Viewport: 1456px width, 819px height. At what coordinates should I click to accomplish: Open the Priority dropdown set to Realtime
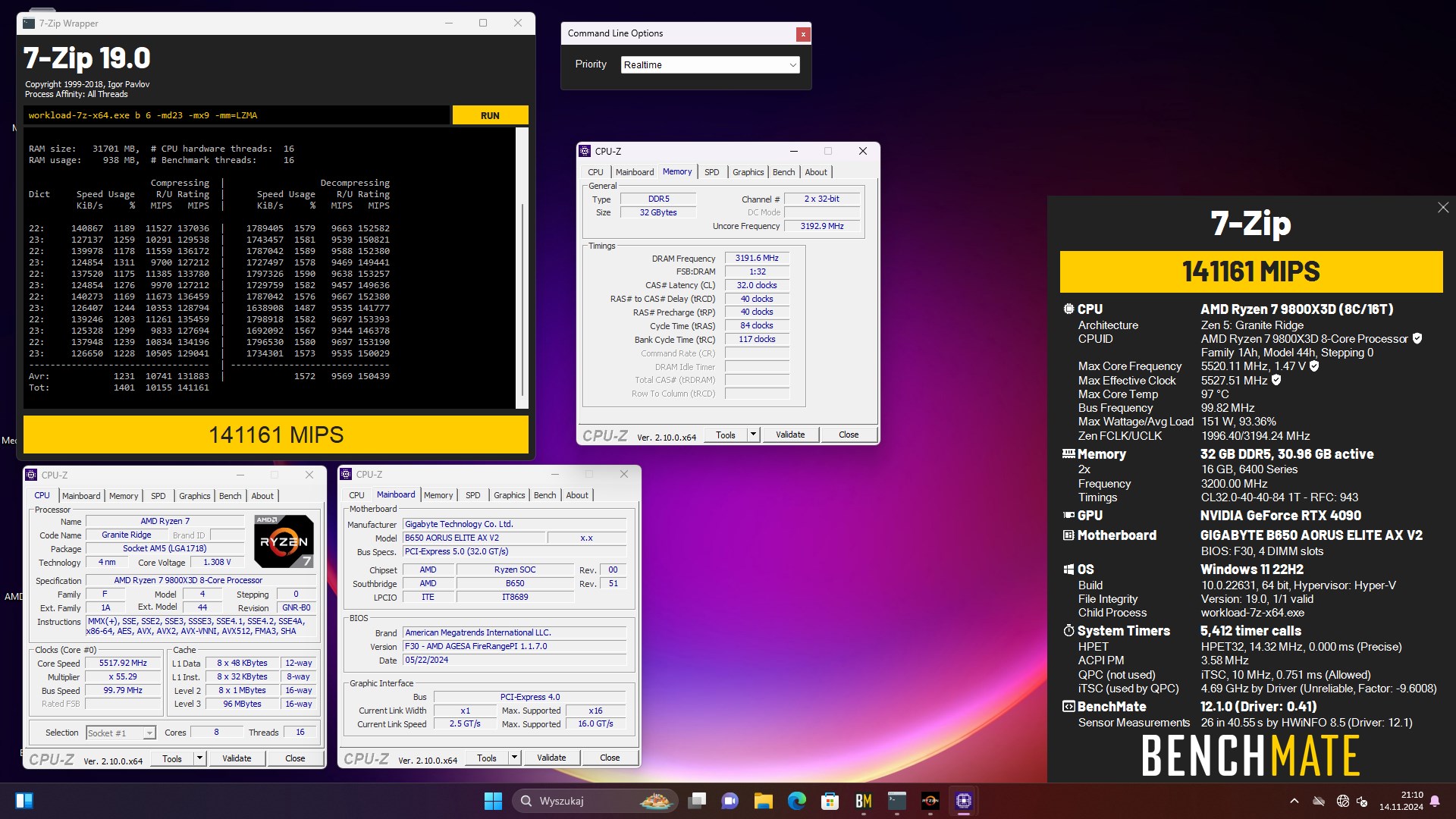click(x=710, y=64)
